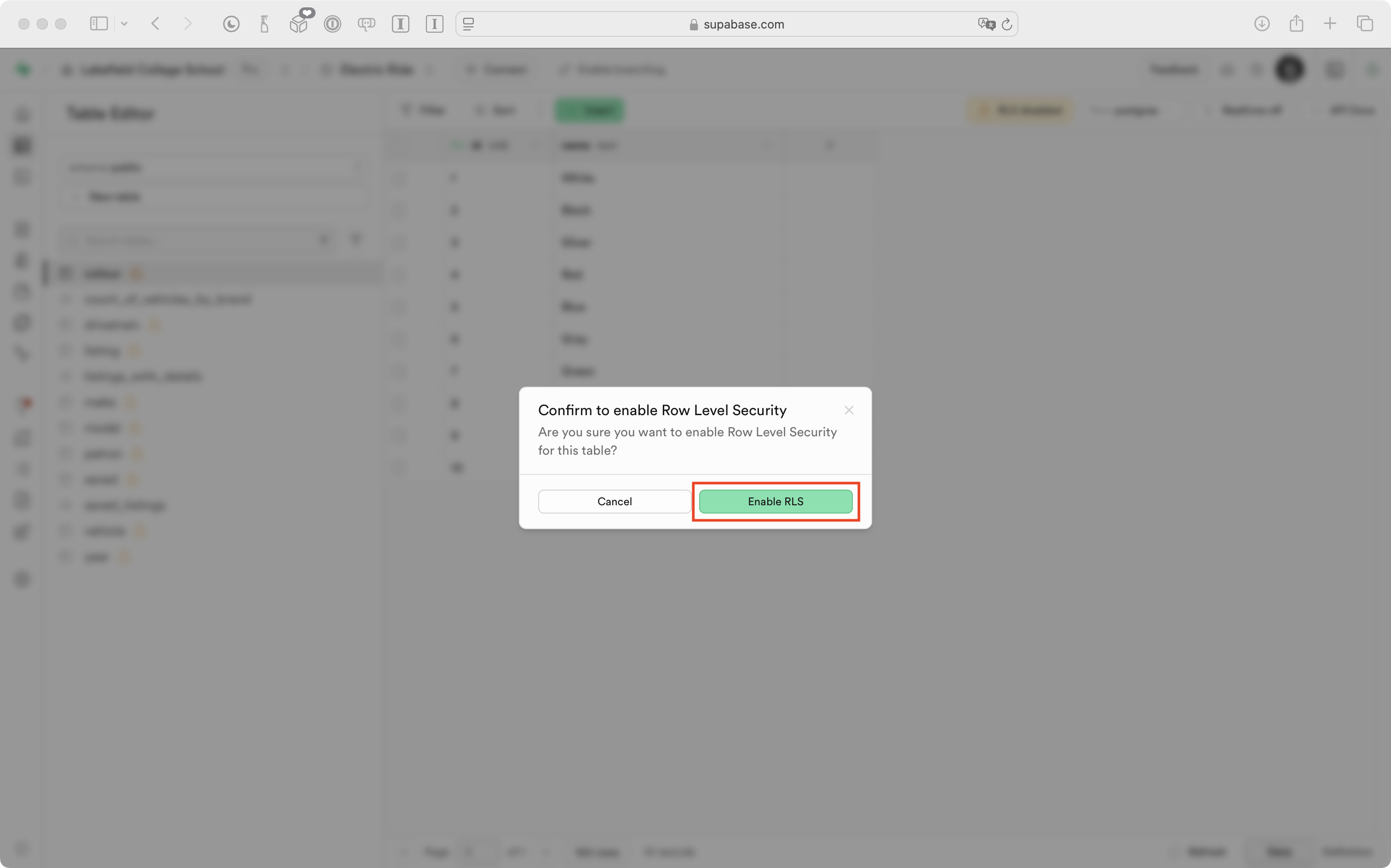Cancel the Row Level Security dialog
Viewport: 1391px width, 868px height.
point(614,501)
